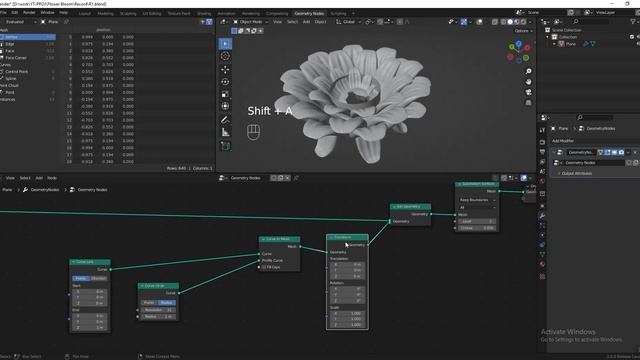The width and height of the screenshot is (640, 360).
Task: Select the Edge domain row in spreadsheet
Action: [27, 44]
